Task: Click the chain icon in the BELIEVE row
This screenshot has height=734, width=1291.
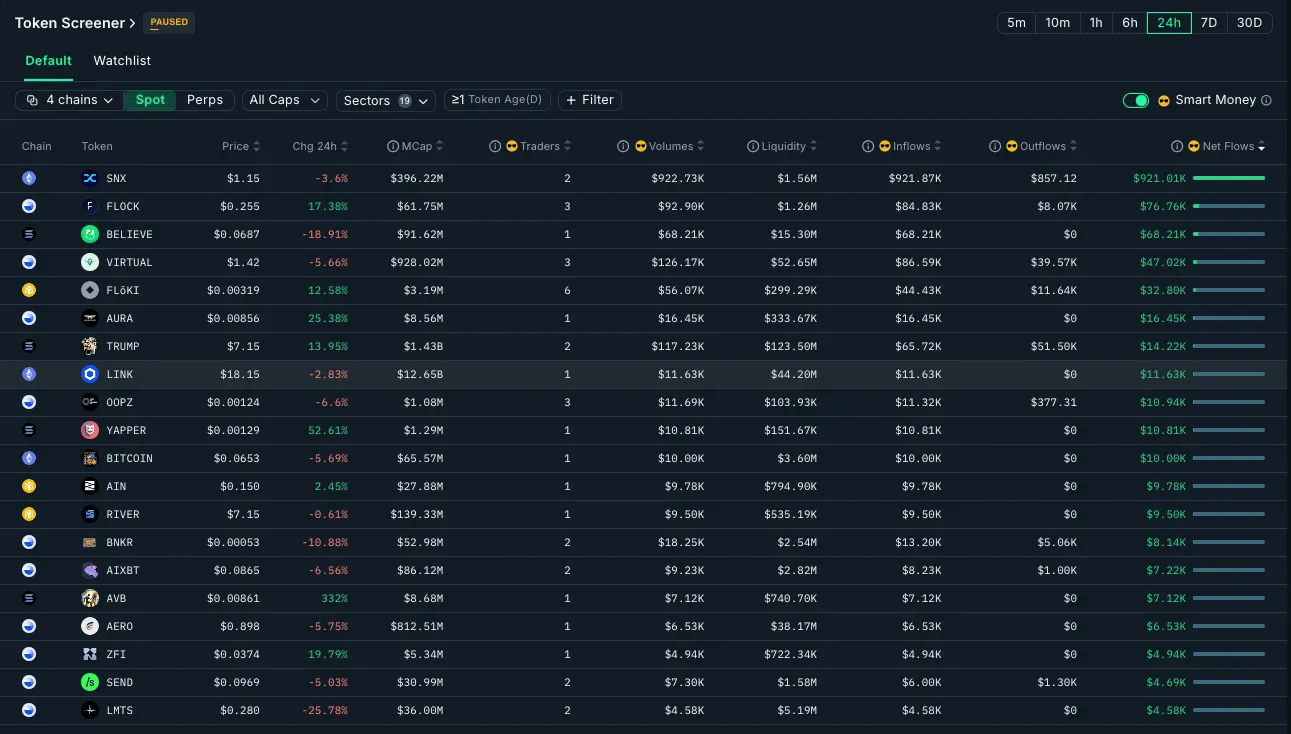Action: click(x=29, y=234)
